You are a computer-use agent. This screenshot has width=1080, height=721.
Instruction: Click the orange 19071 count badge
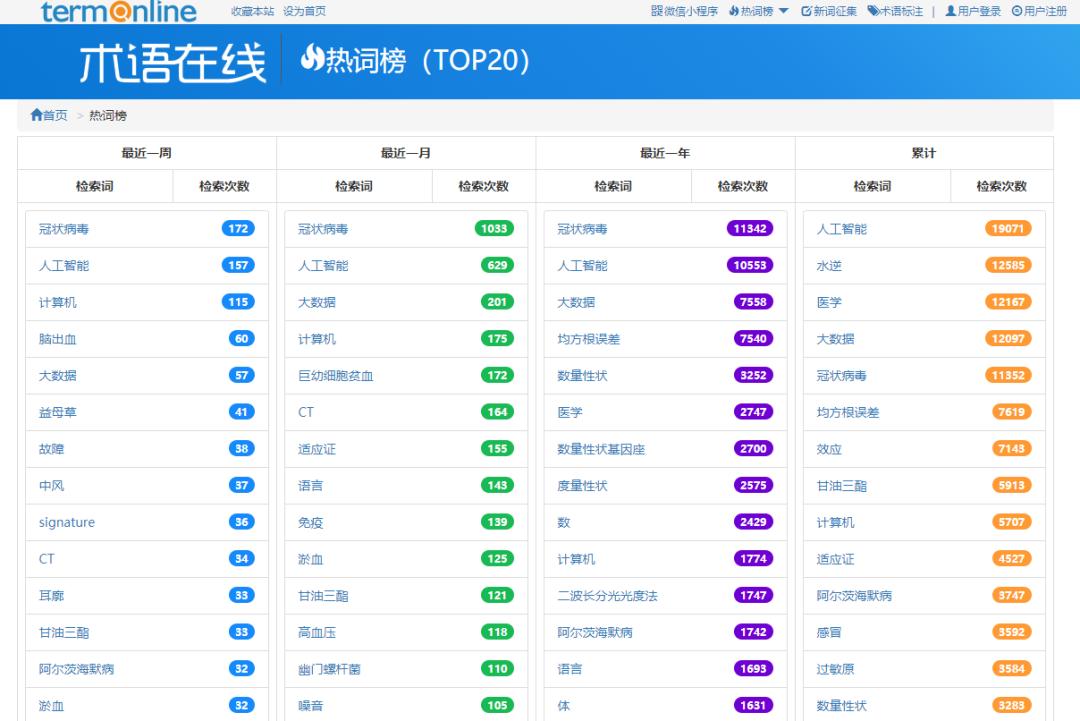click(x=1007, y=228)
